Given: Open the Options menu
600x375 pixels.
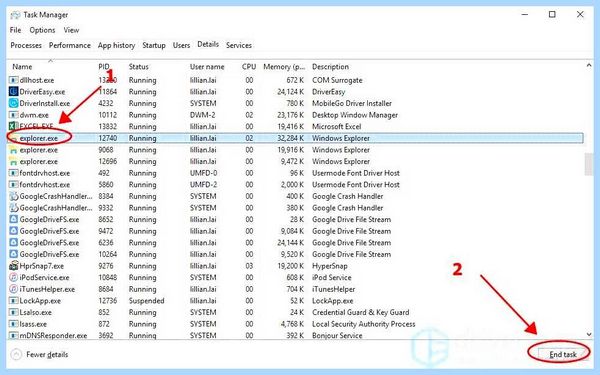Looking at the screenshot, I should point(42,30).
